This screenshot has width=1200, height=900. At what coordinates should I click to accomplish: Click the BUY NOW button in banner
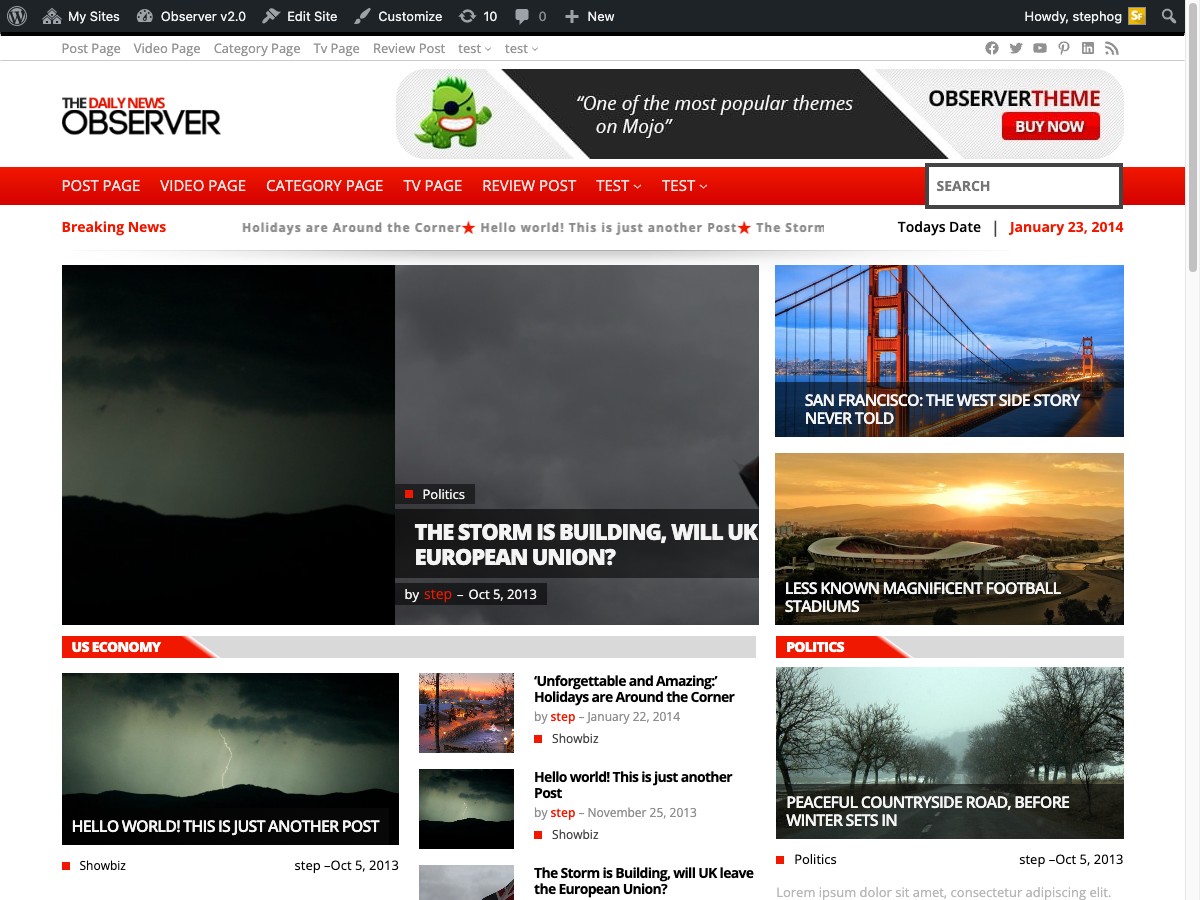1050,126
